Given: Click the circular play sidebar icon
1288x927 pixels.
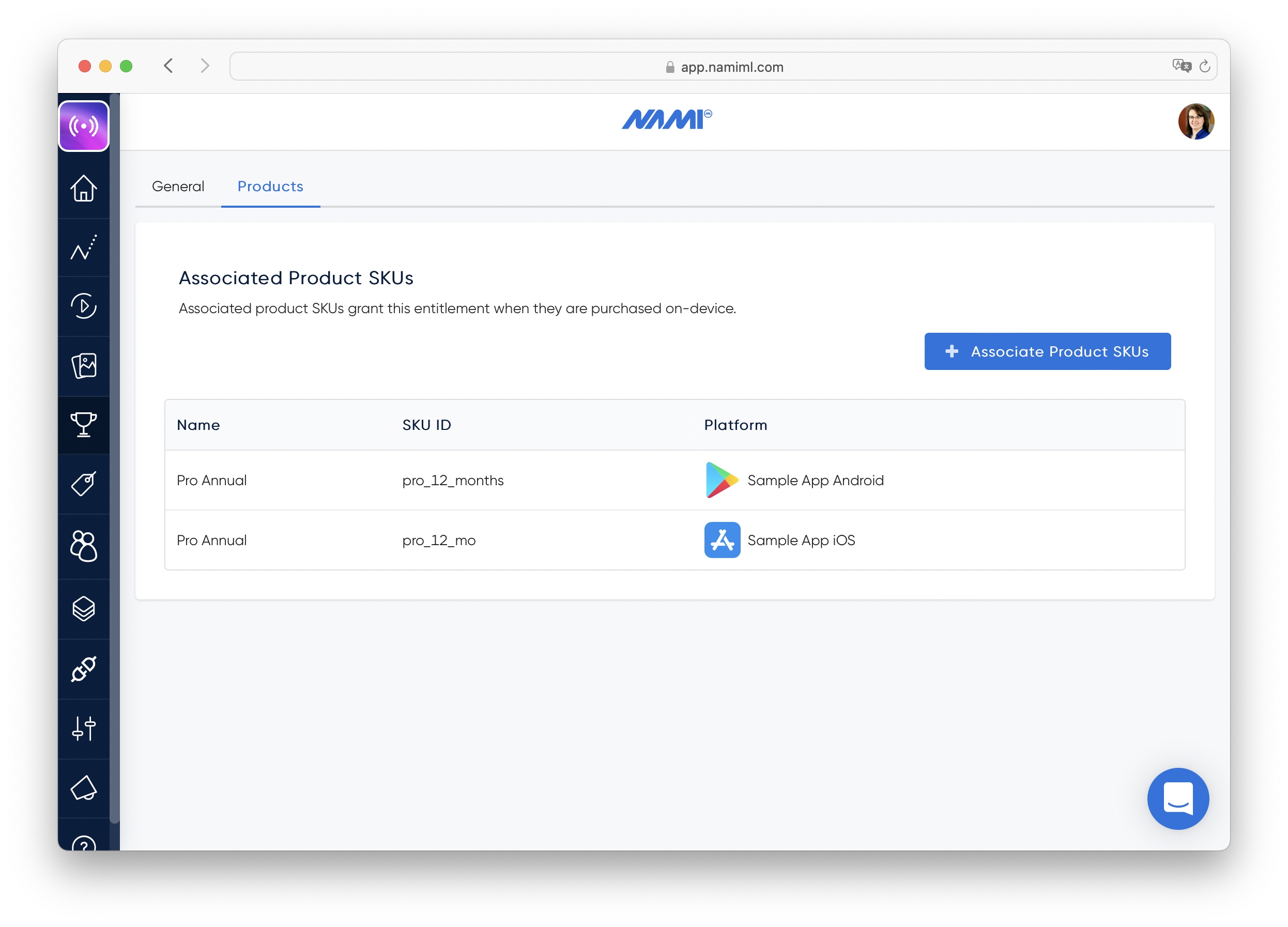Looking at the screenshot, I should pos(84,306).
